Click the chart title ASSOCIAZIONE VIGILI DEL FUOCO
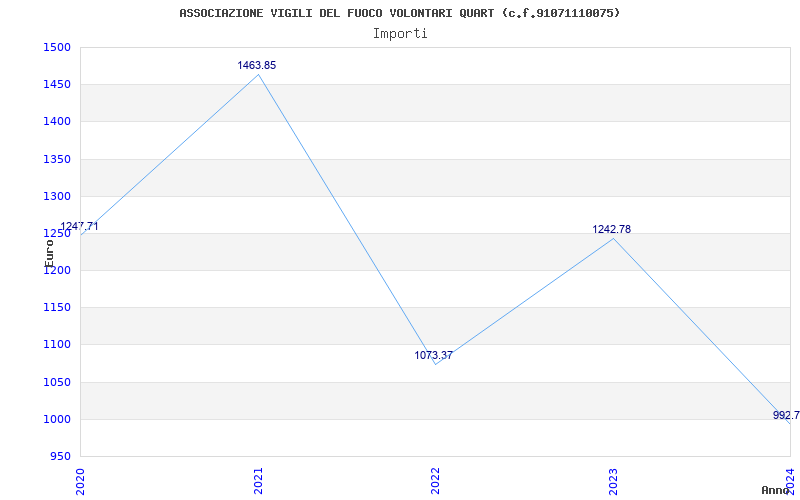This screenshot has height=500, width=800. pos(399,13)
